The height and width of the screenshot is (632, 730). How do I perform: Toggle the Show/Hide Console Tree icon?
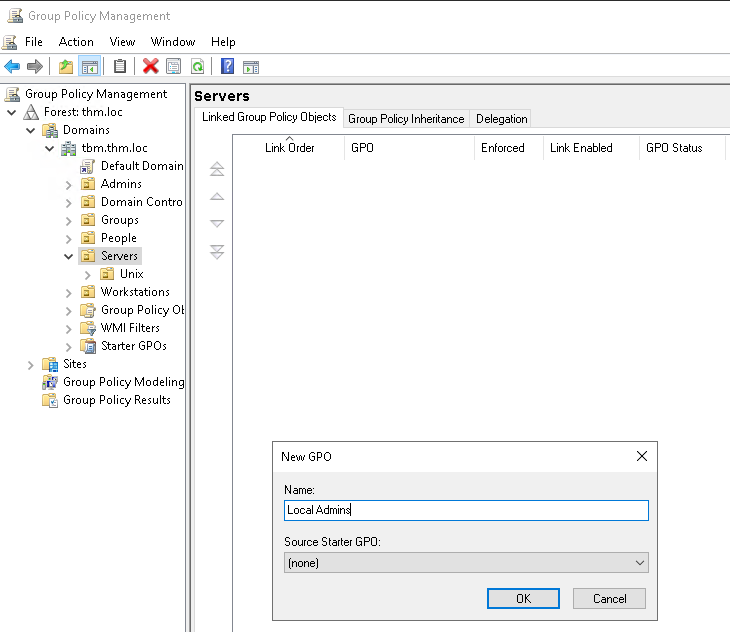[89, 67]
